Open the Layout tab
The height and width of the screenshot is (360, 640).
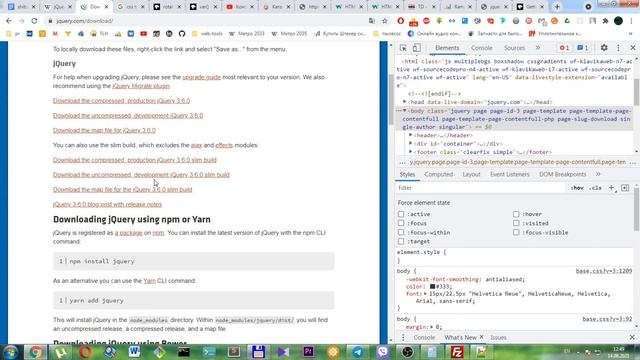pos(471,174)
